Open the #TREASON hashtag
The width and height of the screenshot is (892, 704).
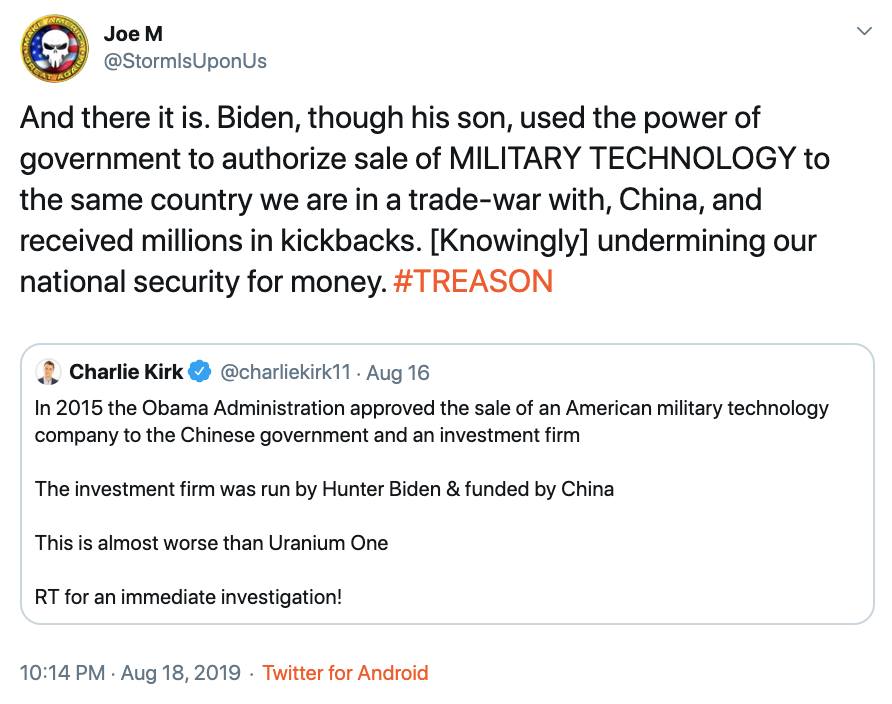[473, 280]
